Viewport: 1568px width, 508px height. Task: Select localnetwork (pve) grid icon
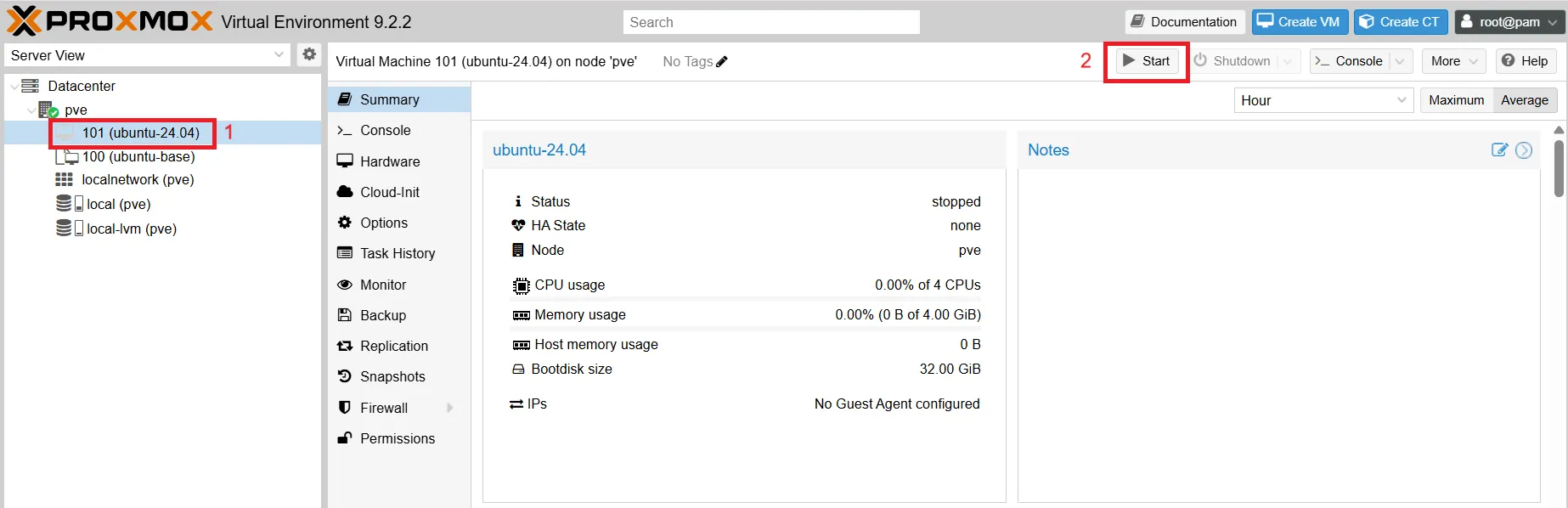coord(64,179)
